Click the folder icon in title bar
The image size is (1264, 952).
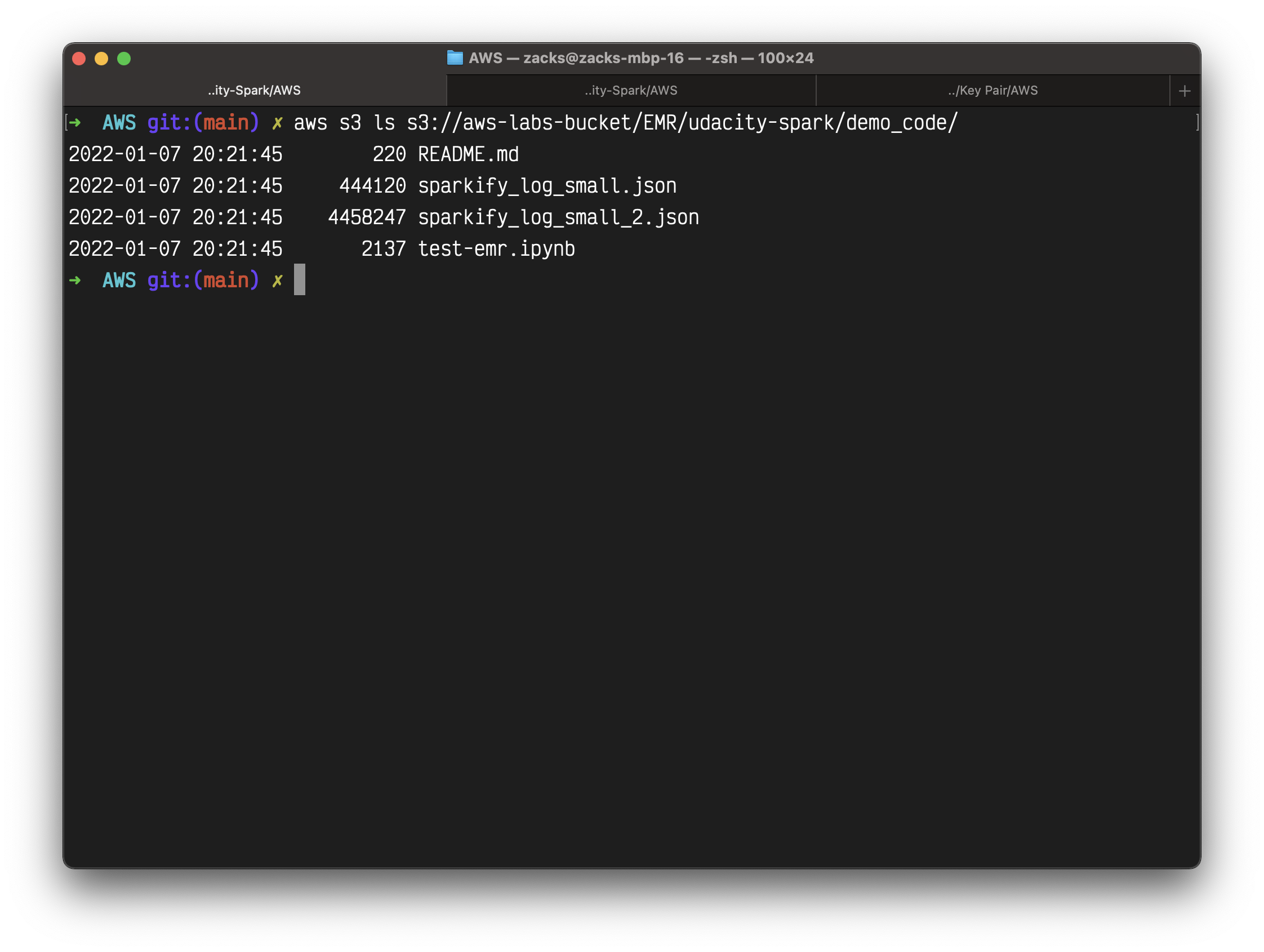(x=455, y=57)
